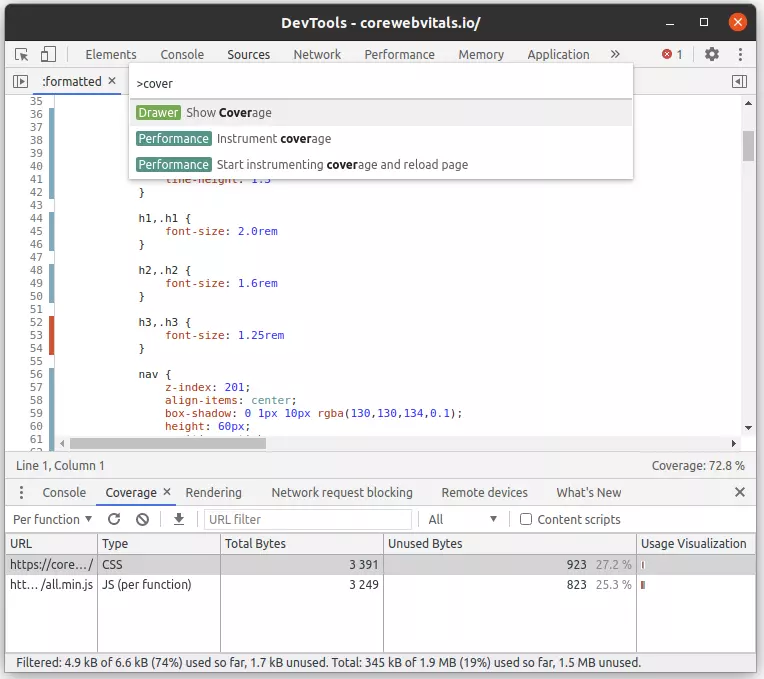Viewport: 764px width, 679px height.
Task: Enable the Content scripts checkbox
Action: tap(526, 519)
